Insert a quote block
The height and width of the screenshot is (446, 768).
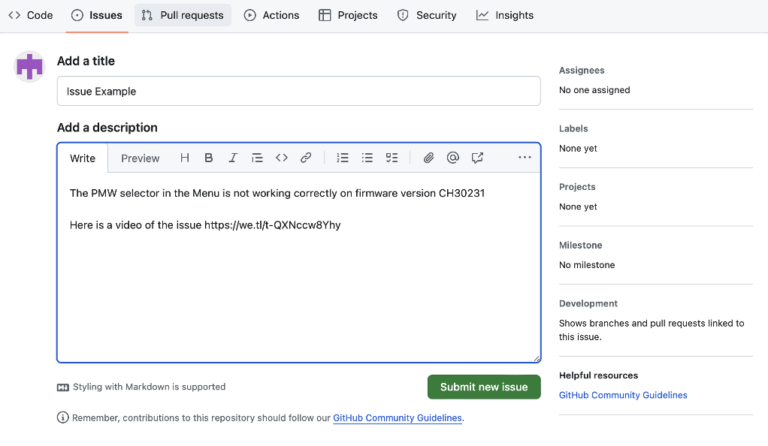[x=257, y=158]
